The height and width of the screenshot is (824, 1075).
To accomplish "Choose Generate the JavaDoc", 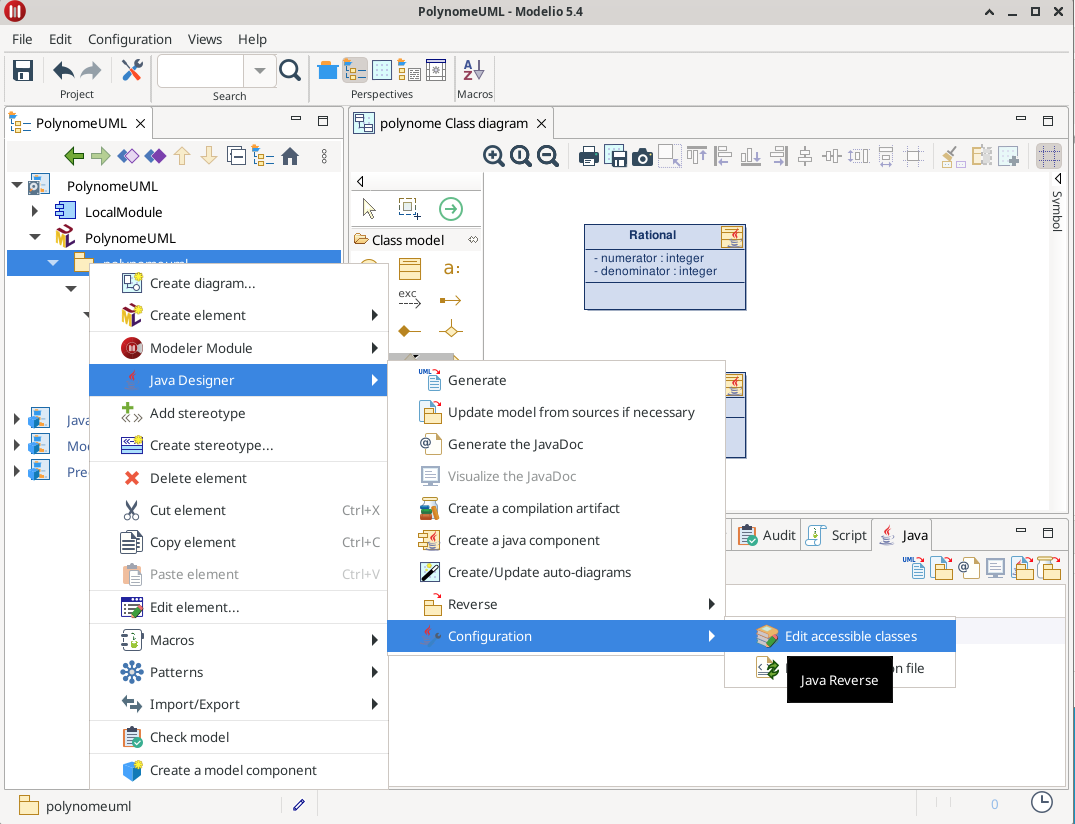I will pyautogui.click(x=557, y=444).
